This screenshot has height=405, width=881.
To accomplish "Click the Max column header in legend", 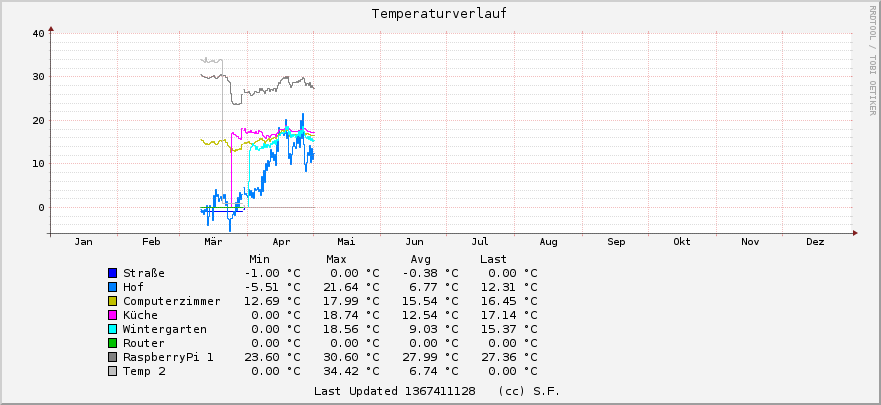I will pos(336,259).
